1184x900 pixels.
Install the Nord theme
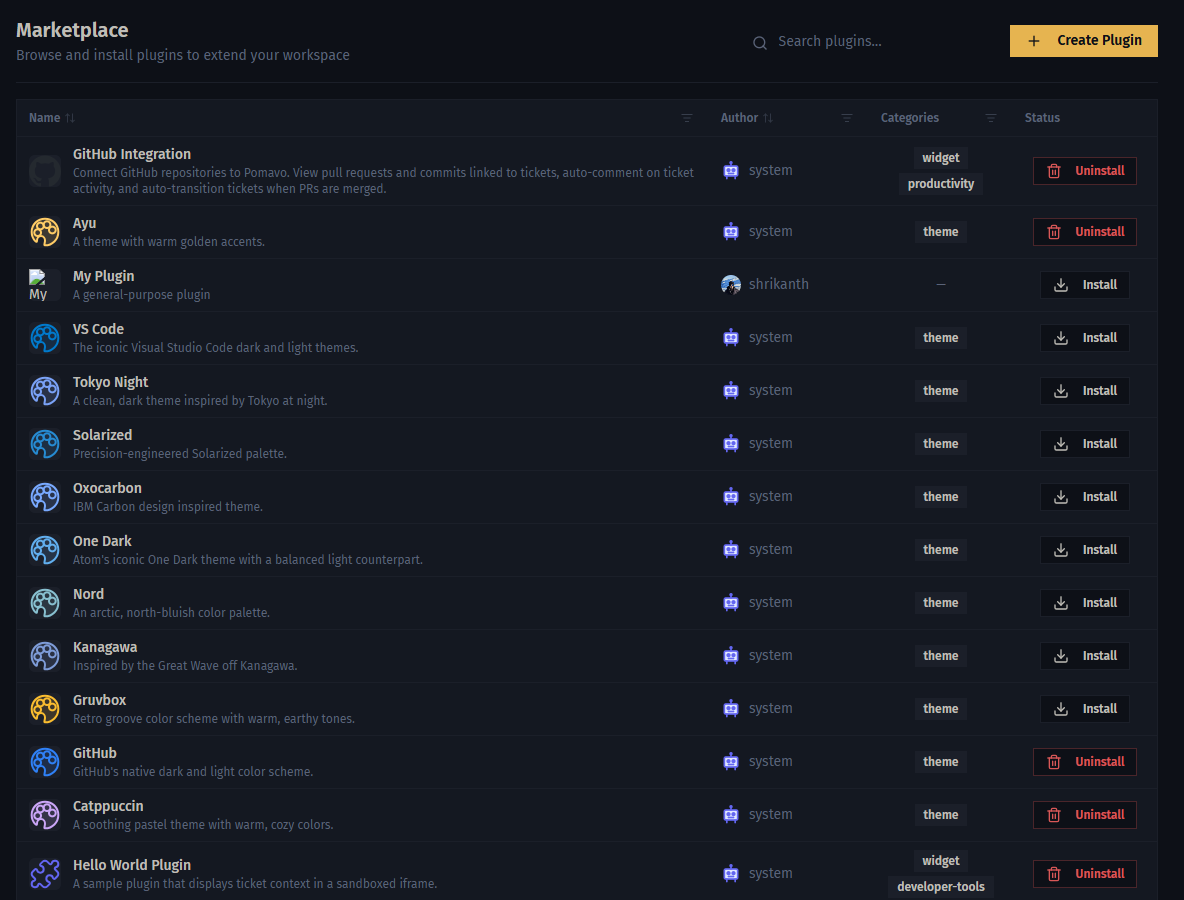point(1084,603)
